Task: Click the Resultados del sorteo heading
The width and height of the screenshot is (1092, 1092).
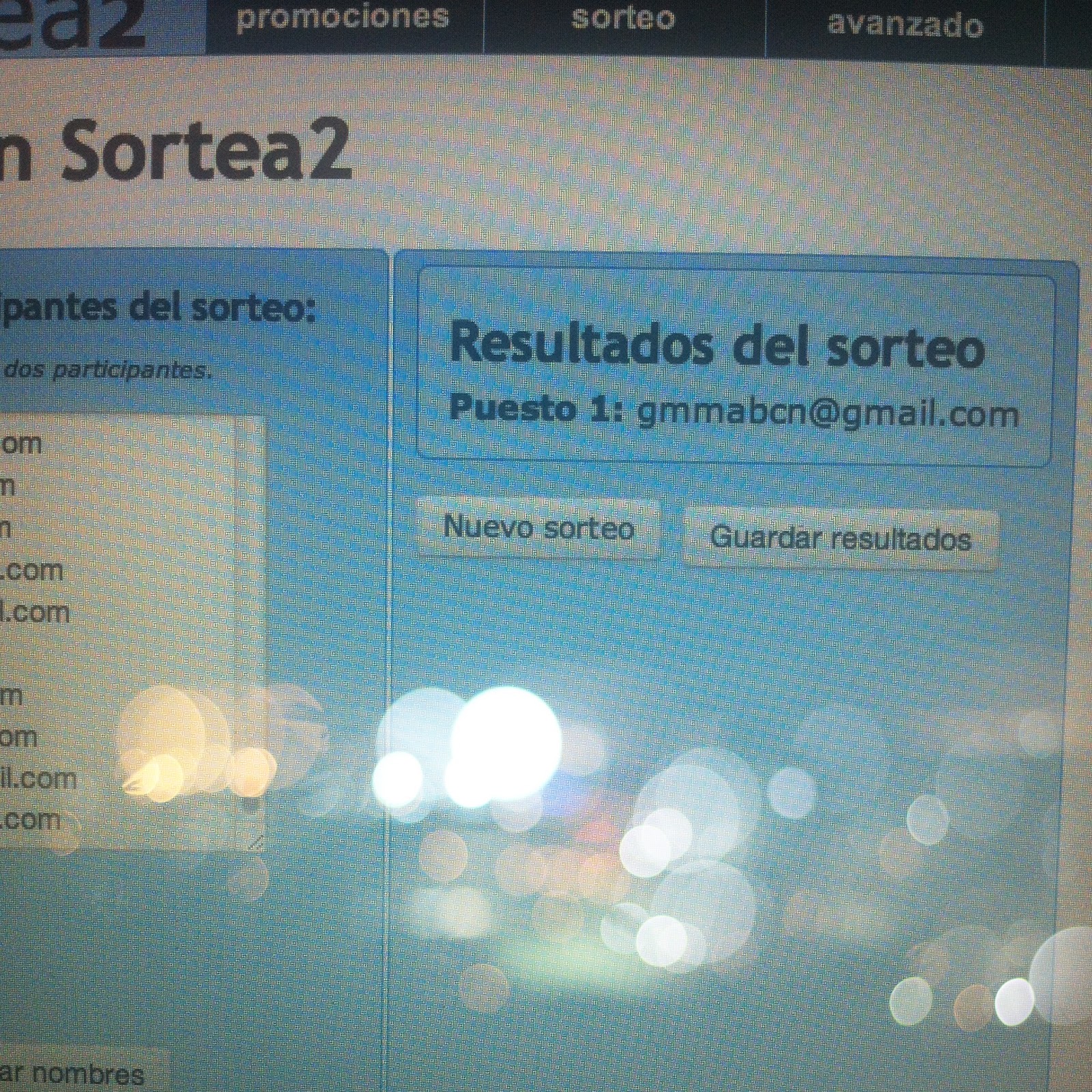Action: 717,345
